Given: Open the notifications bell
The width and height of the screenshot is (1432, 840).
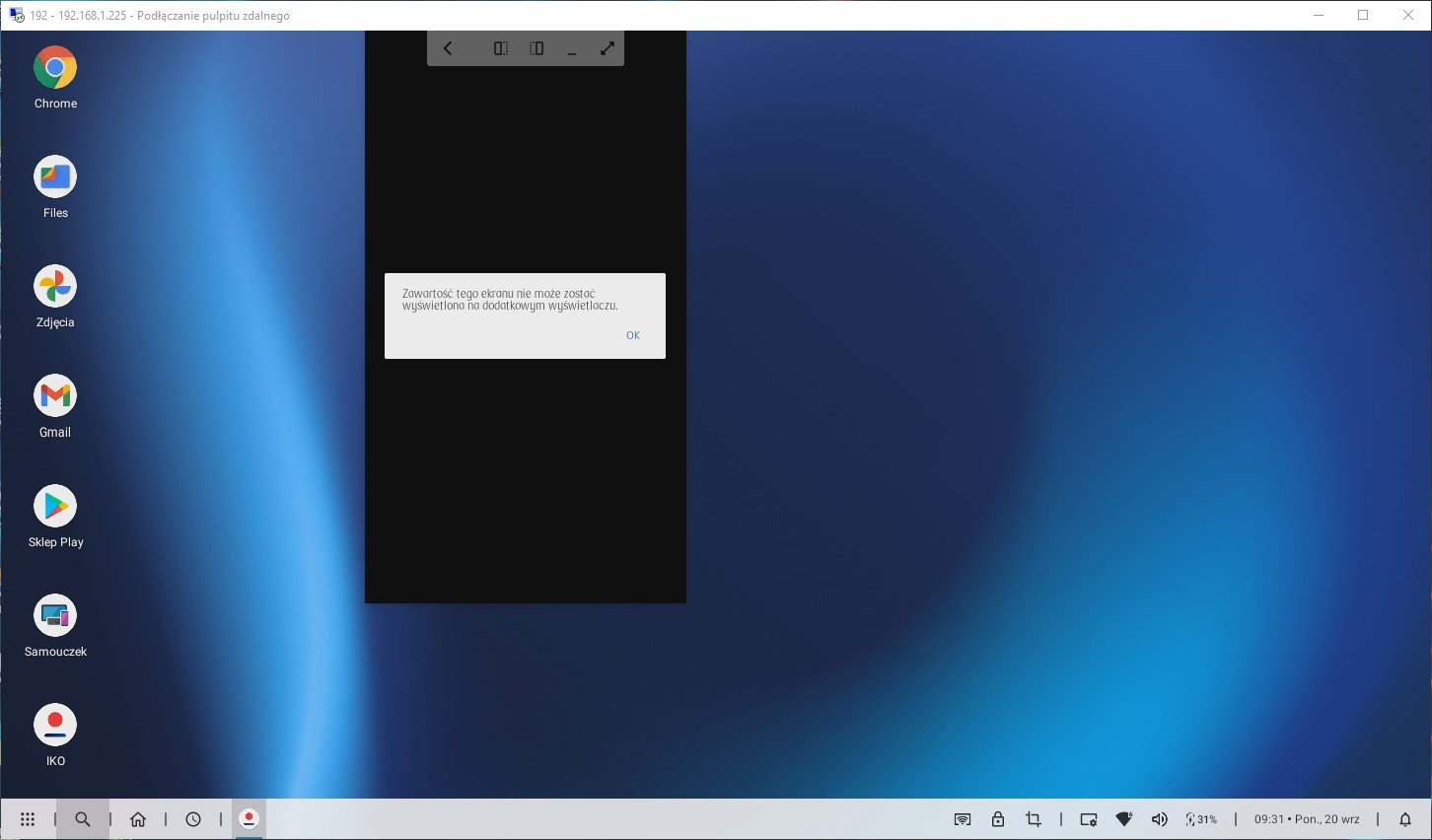Looking at the screenshot, I should 1405,819.
